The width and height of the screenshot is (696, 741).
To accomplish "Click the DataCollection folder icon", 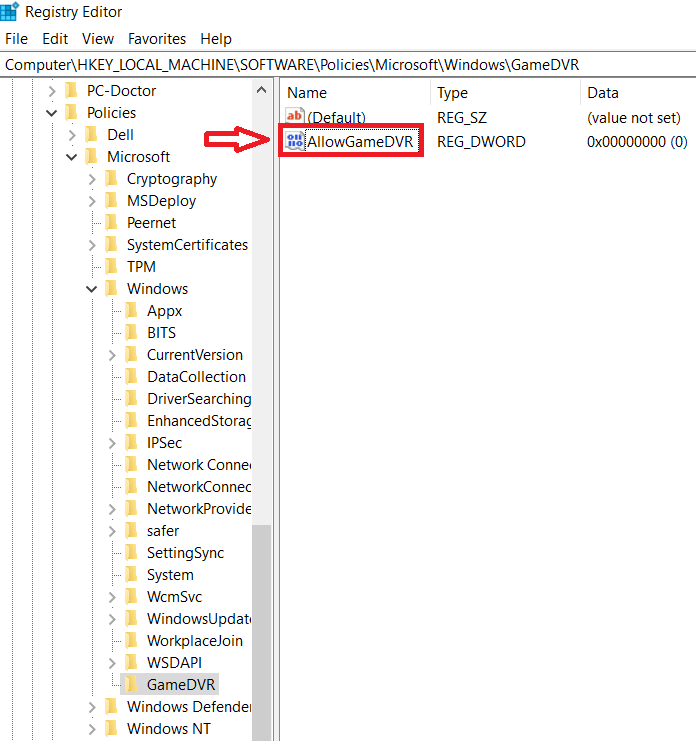I will click(x=131, y=377).
